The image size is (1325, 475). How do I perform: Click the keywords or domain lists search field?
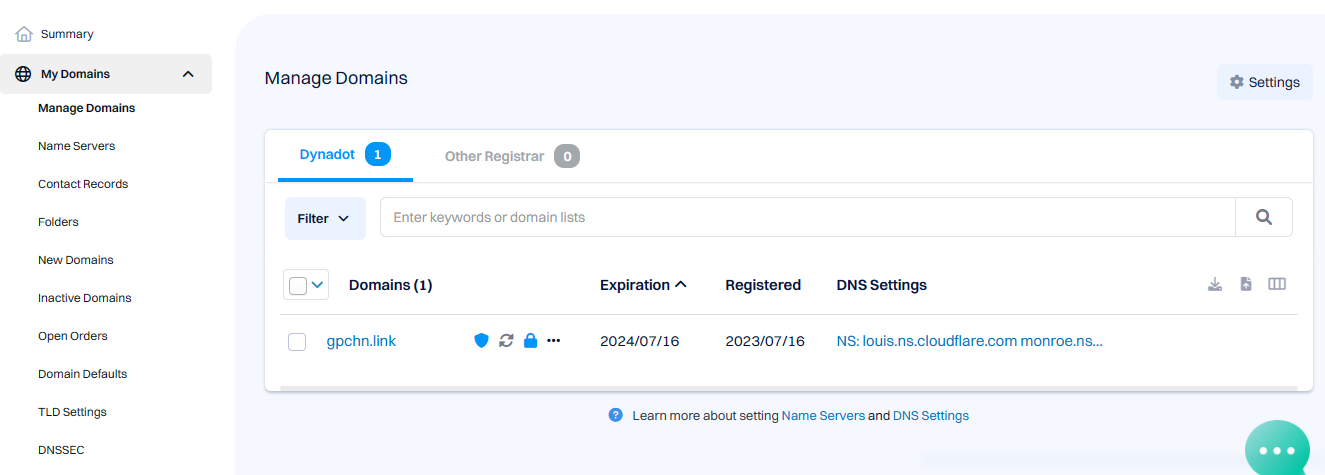[807, 217]
